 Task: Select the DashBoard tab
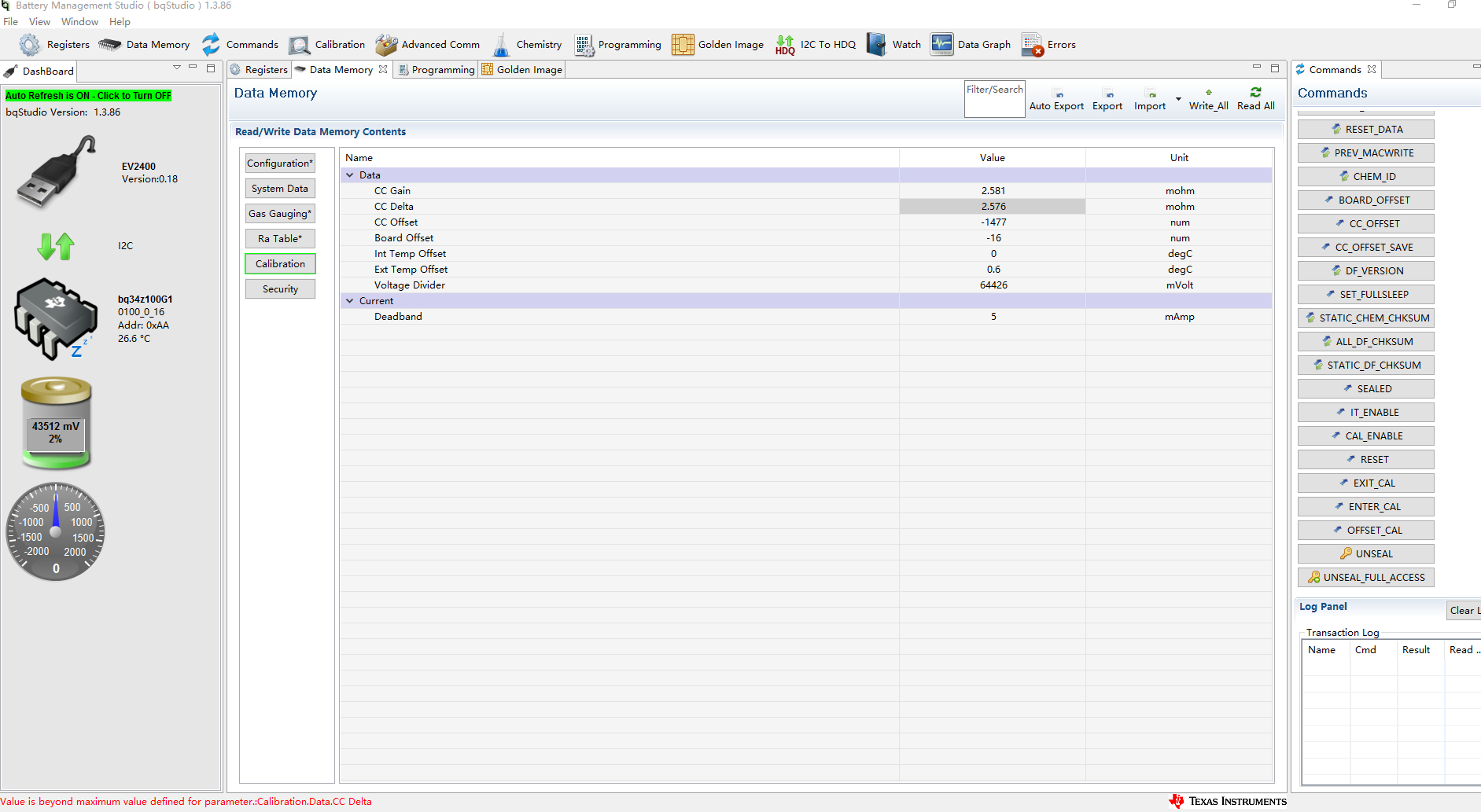click(x=39, y=71)
